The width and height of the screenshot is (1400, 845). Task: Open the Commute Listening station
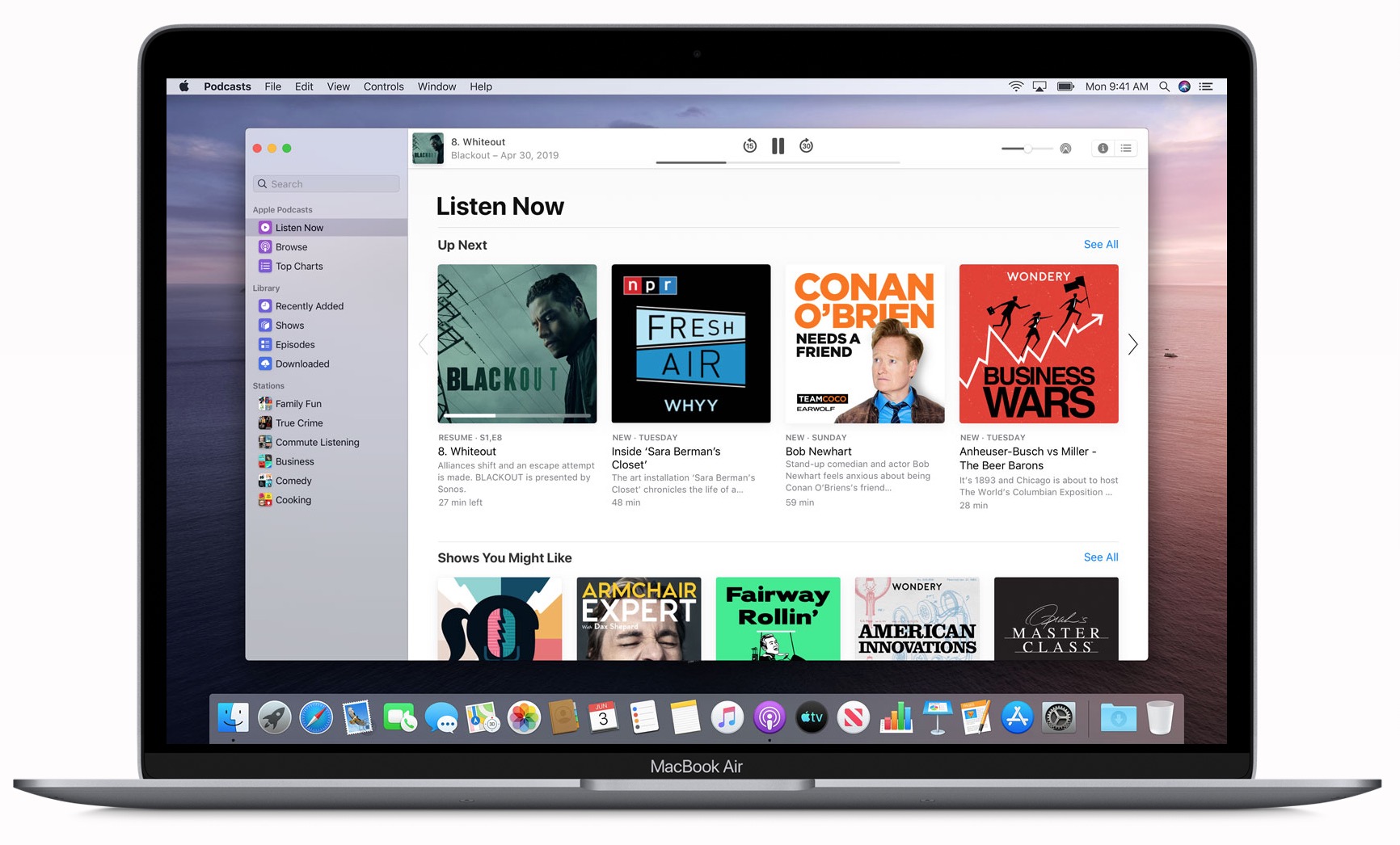(x=327, y=443)
